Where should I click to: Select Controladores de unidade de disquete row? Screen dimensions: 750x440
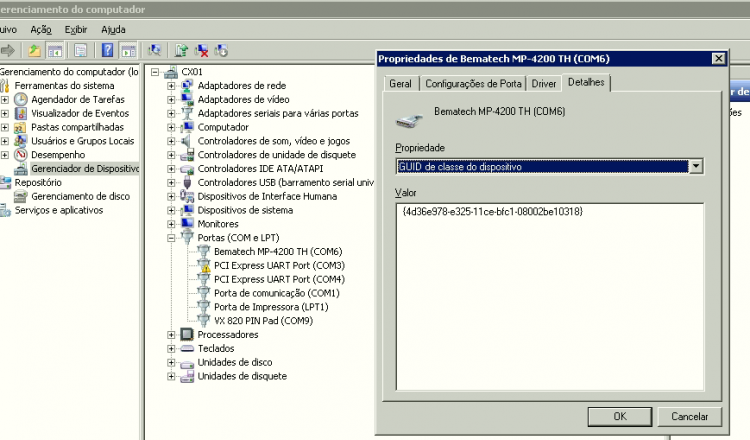pos(276,155)
